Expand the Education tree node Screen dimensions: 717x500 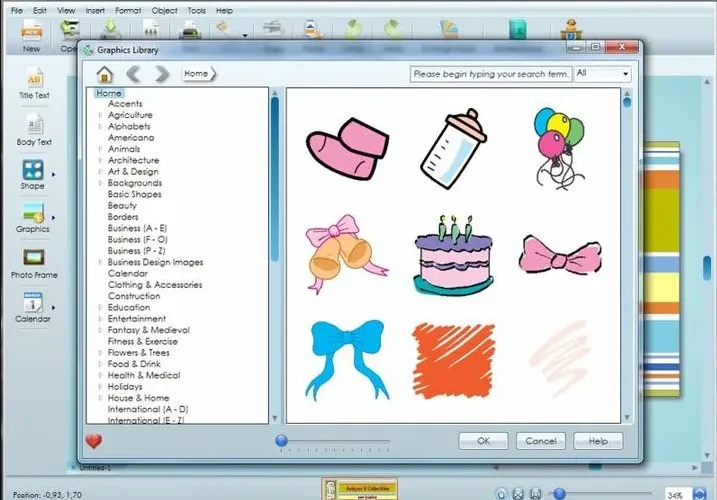pos(100,307)
